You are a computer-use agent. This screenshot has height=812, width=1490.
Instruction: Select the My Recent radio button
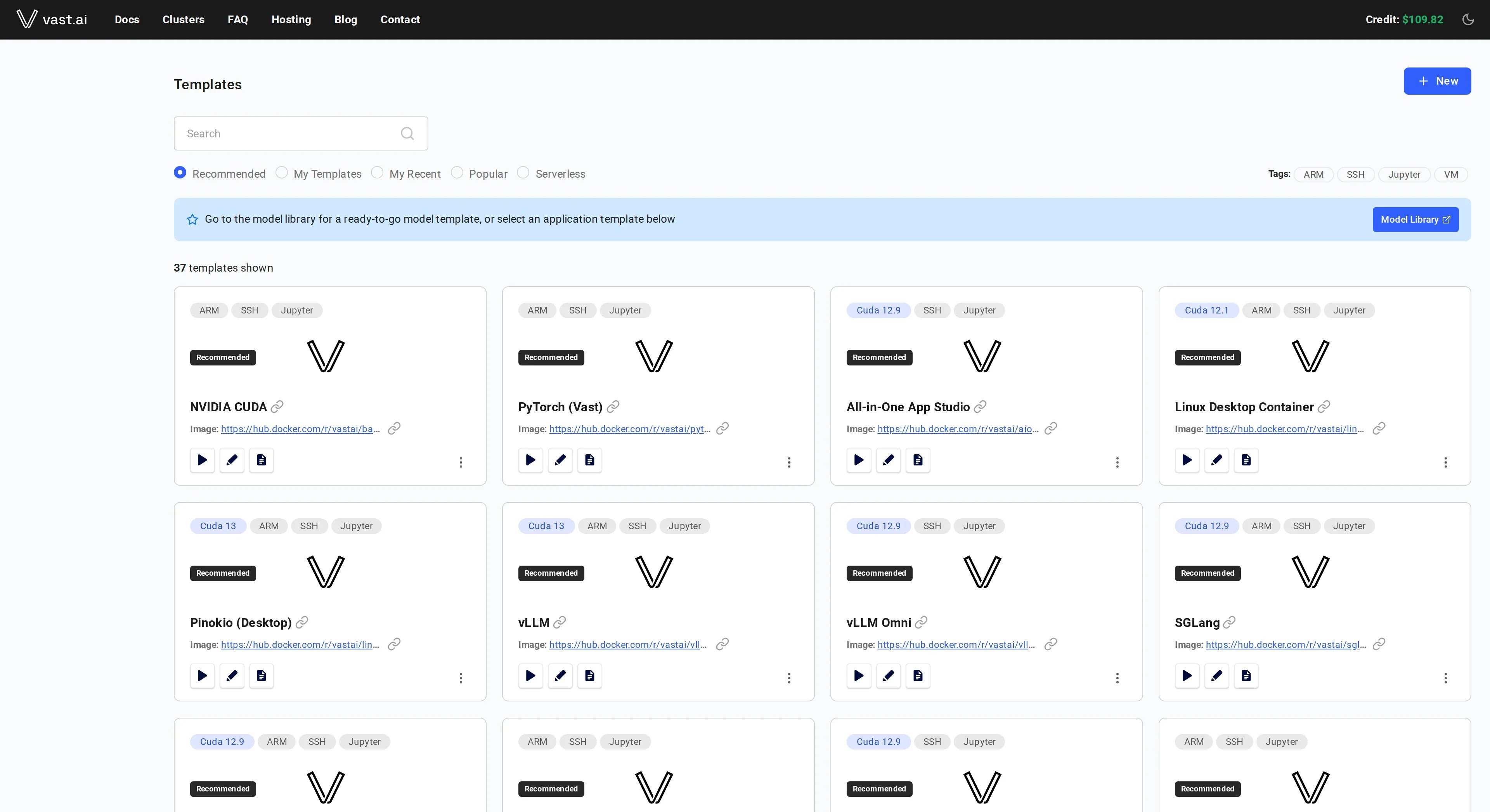pyautogui.click(x=377, y=173)
